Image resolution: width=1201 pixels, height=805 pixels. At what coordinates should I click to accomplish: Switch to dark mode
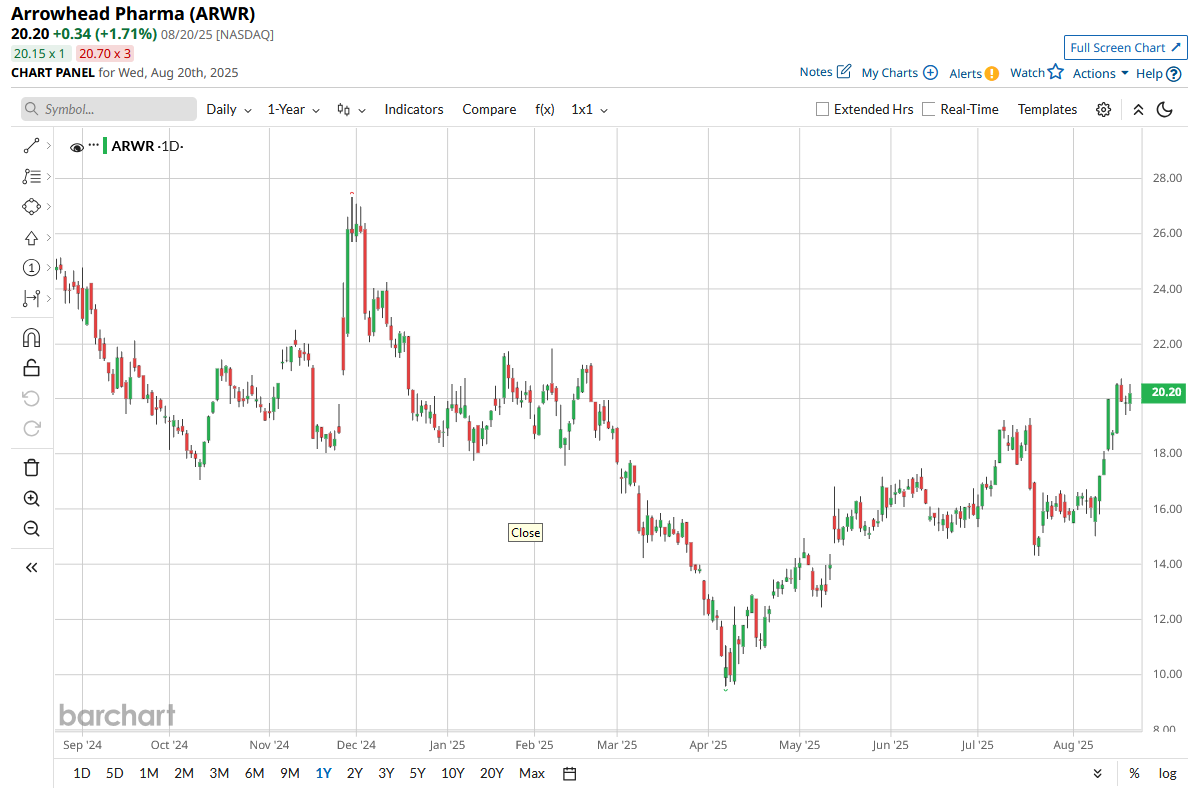click(1164, 110)
